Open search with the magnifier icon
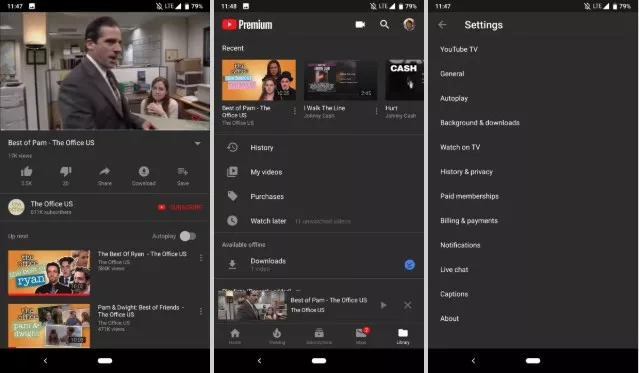639x373 pixels. point(384,24)
